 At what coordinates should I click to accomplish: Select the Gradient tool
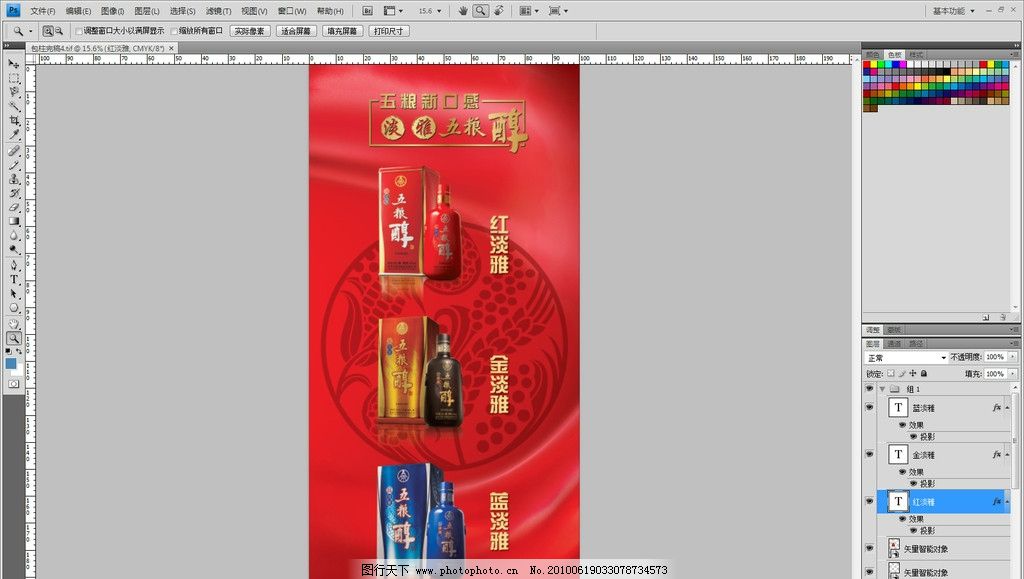[x=14, y=222]
